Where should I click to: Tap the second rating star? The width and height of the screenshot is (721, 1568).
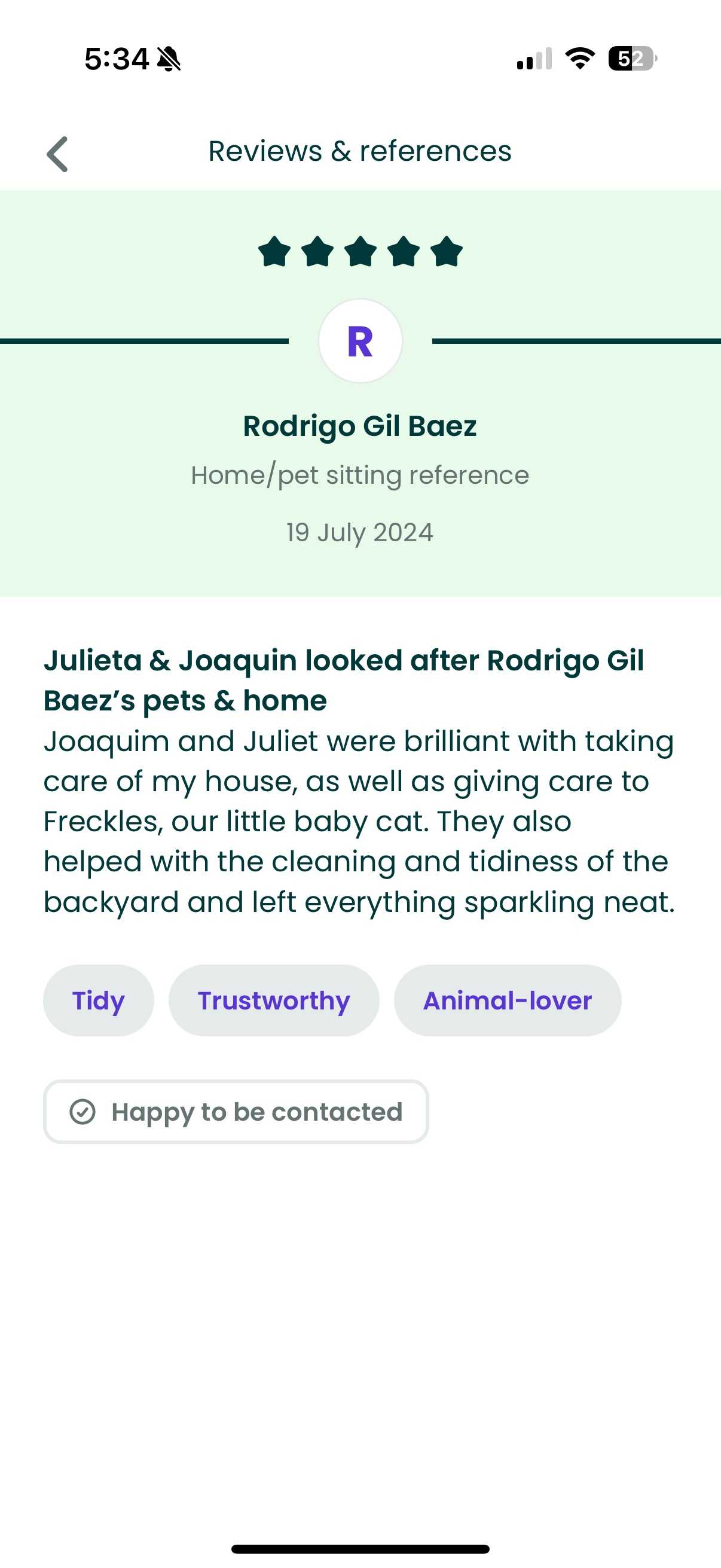[317, 251]
